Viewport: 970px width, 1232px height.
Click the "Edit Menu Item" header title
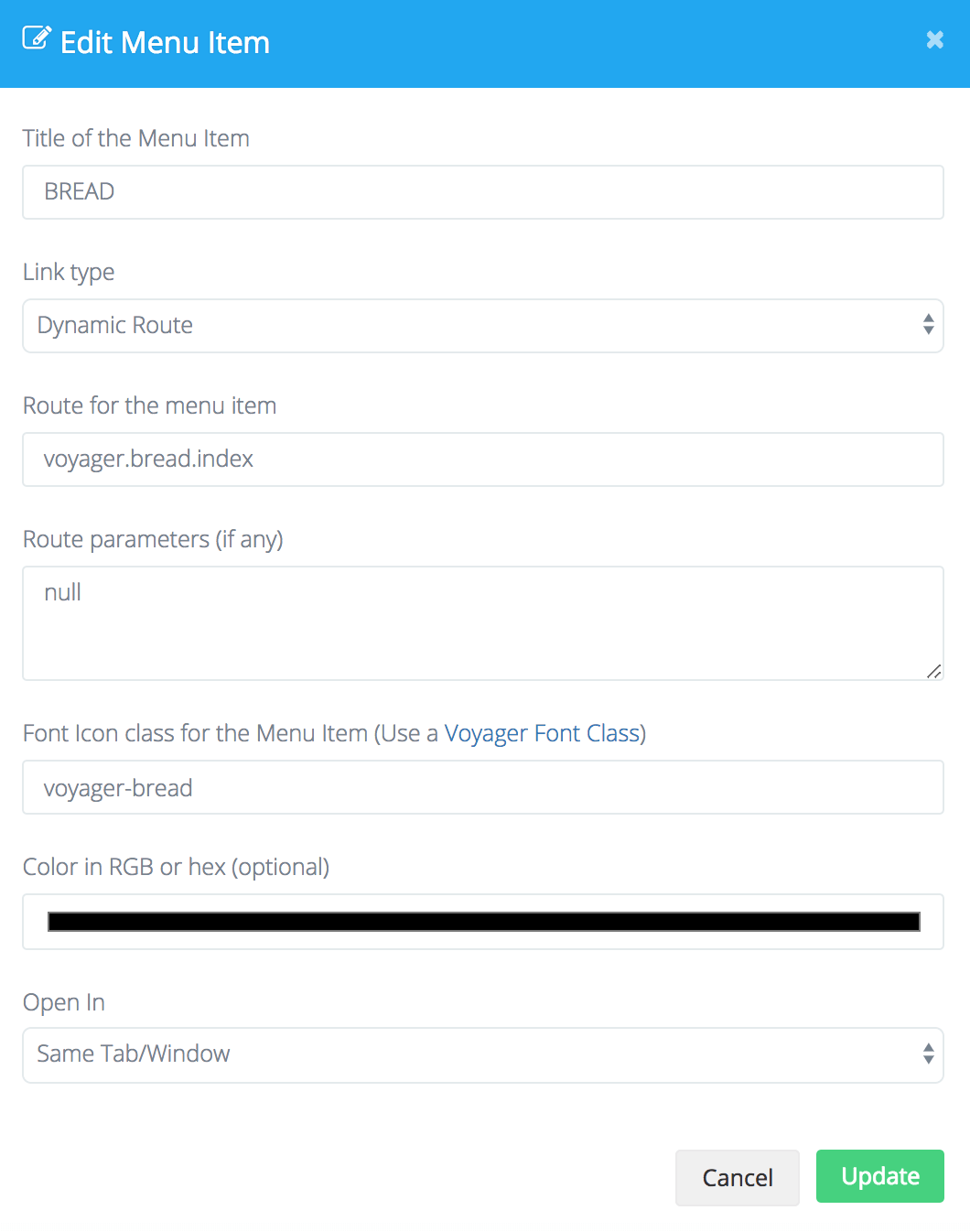[165, 43]
